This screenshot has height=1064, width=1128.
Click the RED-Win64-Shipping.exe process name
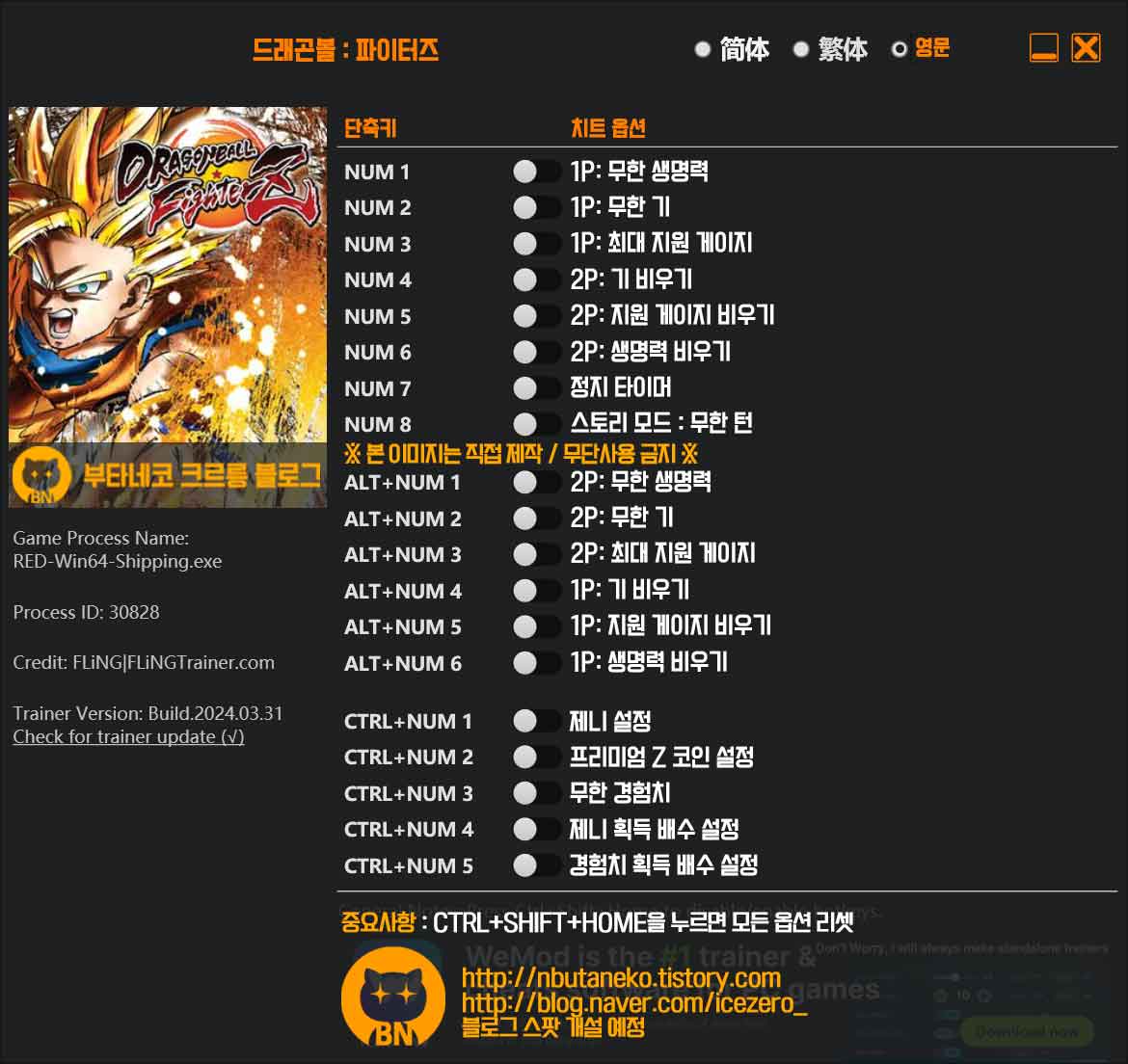click(118, 562)
